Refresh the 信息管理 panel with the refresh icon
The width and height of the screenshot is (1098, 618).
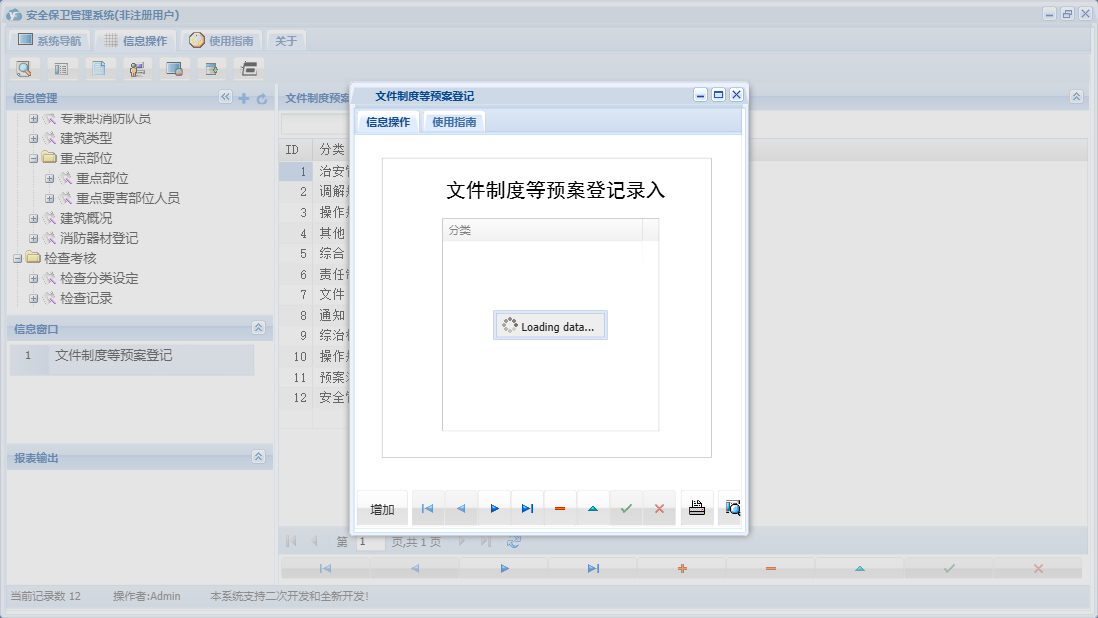pos(260,98)
